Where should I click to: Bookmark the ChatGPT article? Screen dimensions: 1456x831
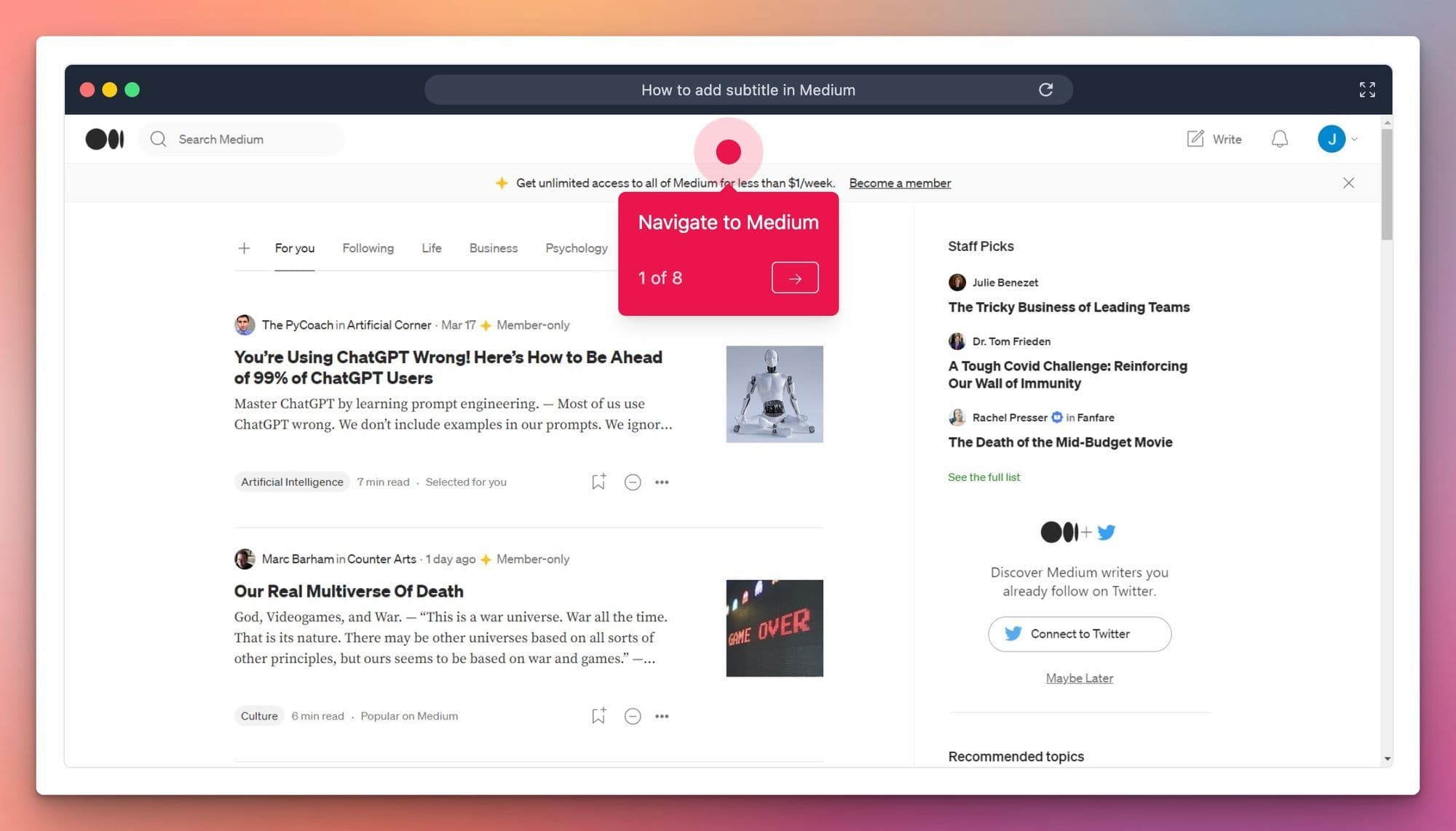pos(598,481)
